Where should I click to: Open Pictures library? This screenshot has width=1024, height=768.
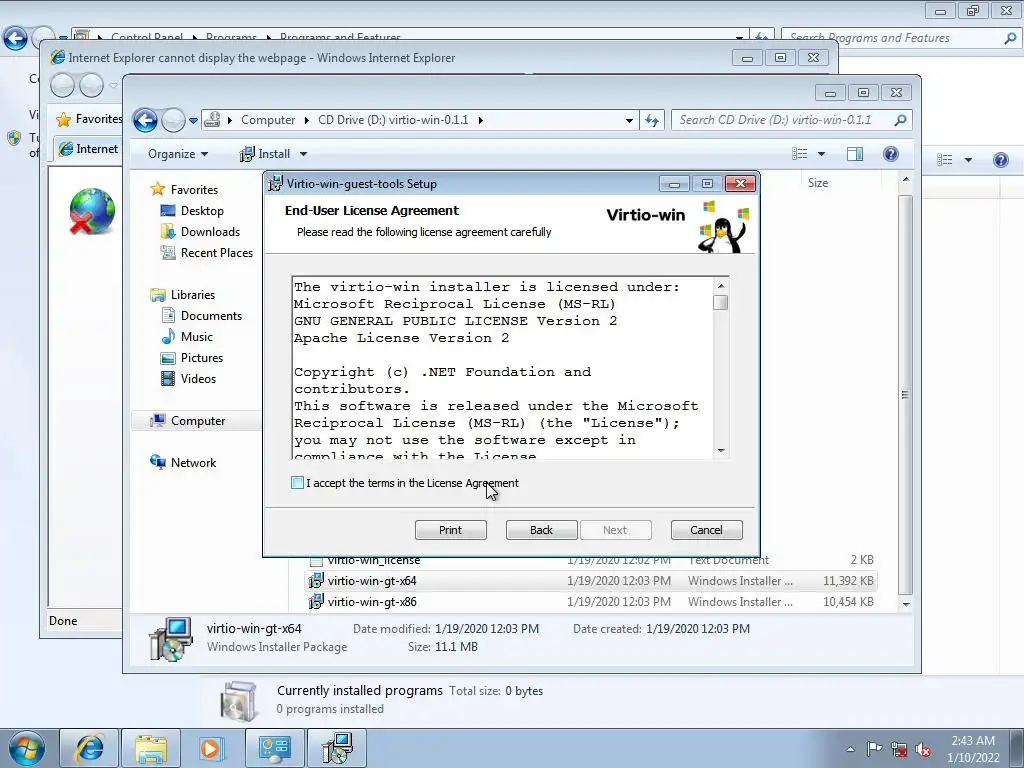click(202, 357)
